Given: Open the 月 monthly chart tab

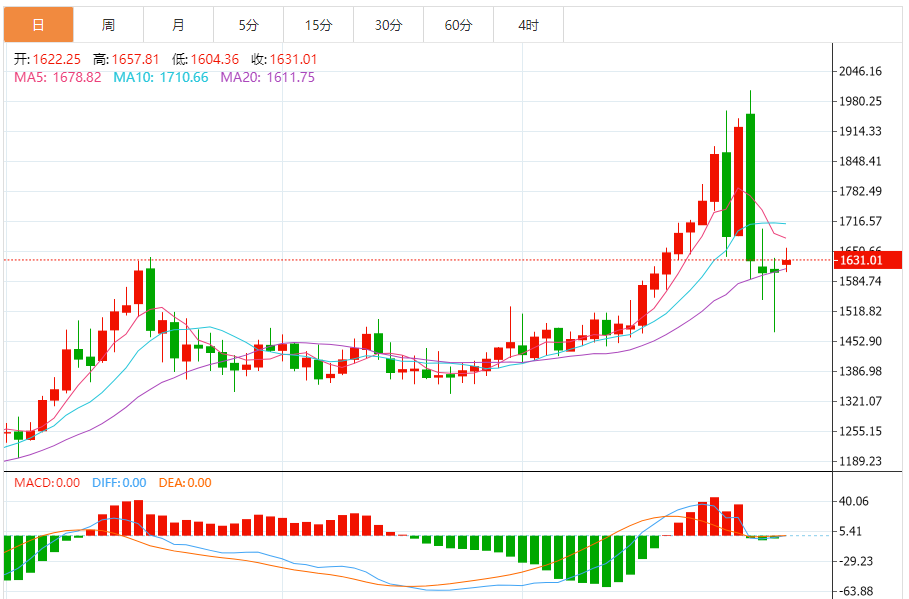Looking at the screenshot, I should 178,24.
